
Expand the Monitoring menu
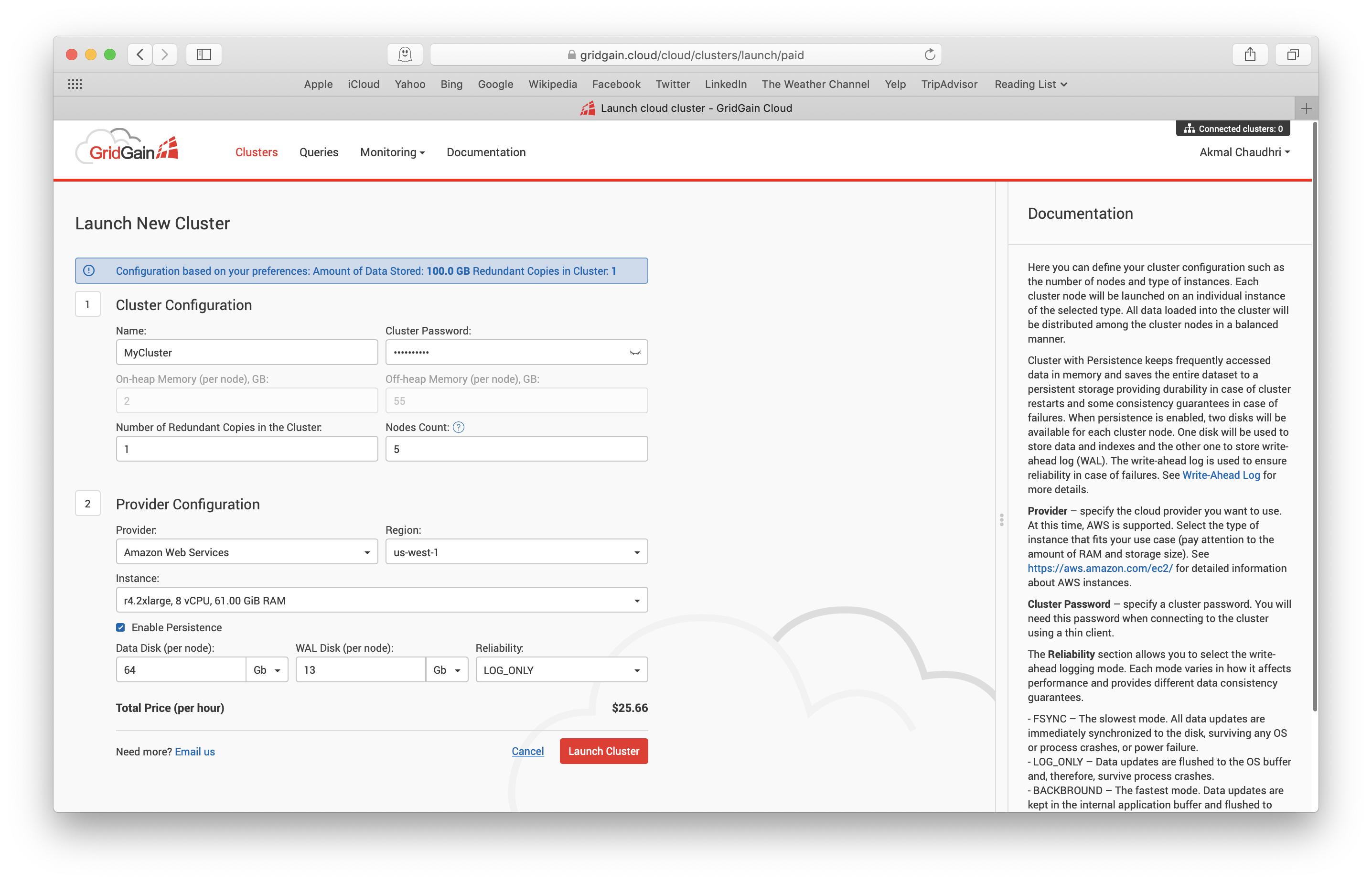393,152
